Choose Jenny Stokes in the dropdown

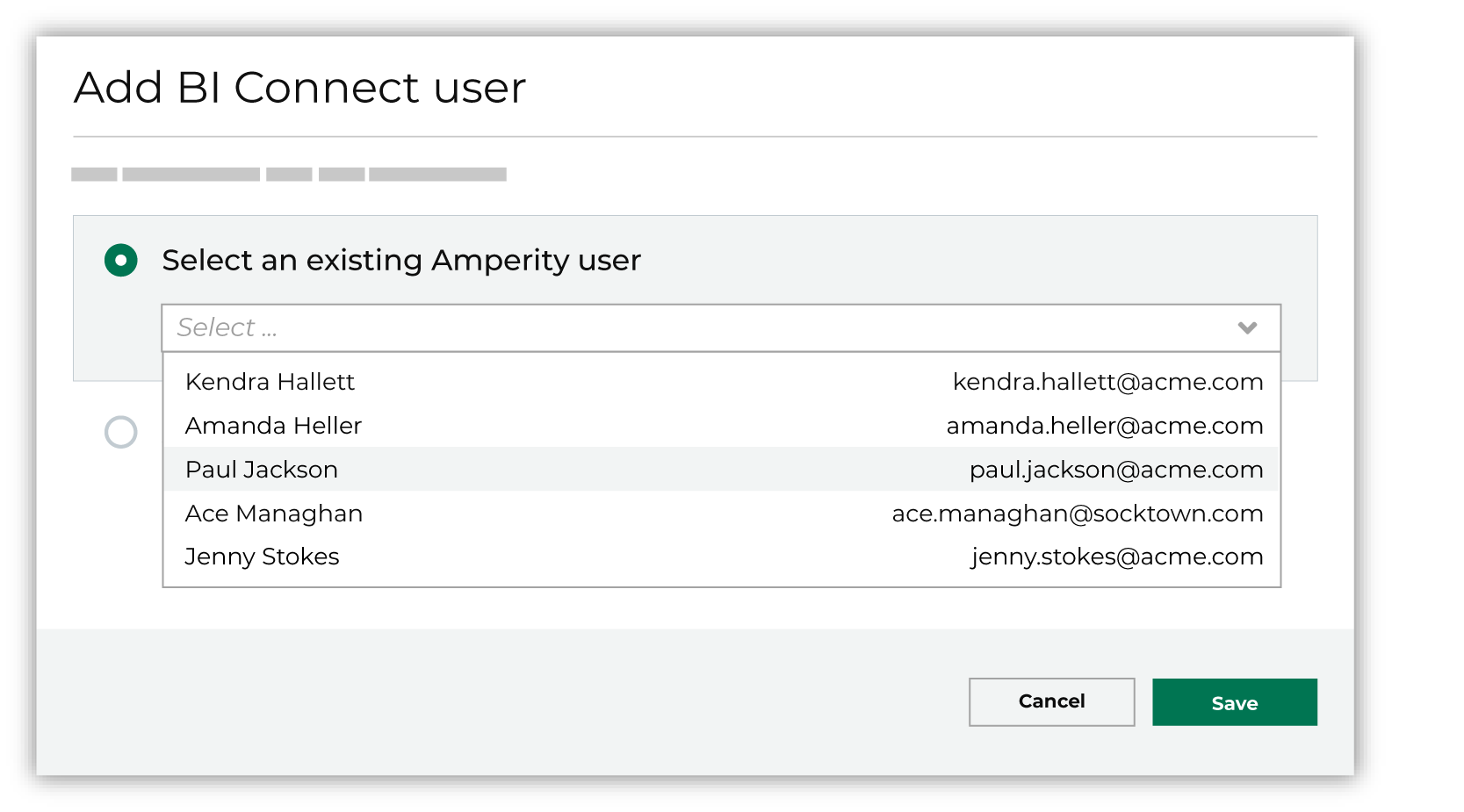[x=721, y=557]
